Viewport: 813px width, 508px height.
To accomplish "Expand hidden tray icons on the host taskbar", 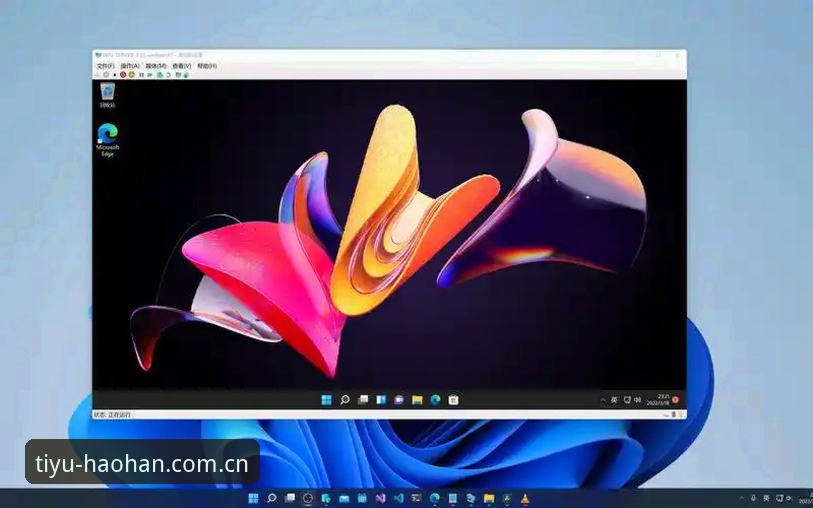I will tap(740, 499).
